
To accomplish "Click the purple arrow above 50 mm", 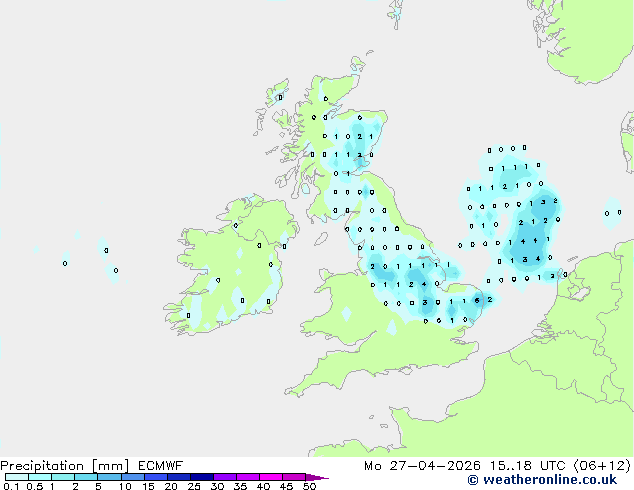I will pyautogui.click(x=317, y=477).
